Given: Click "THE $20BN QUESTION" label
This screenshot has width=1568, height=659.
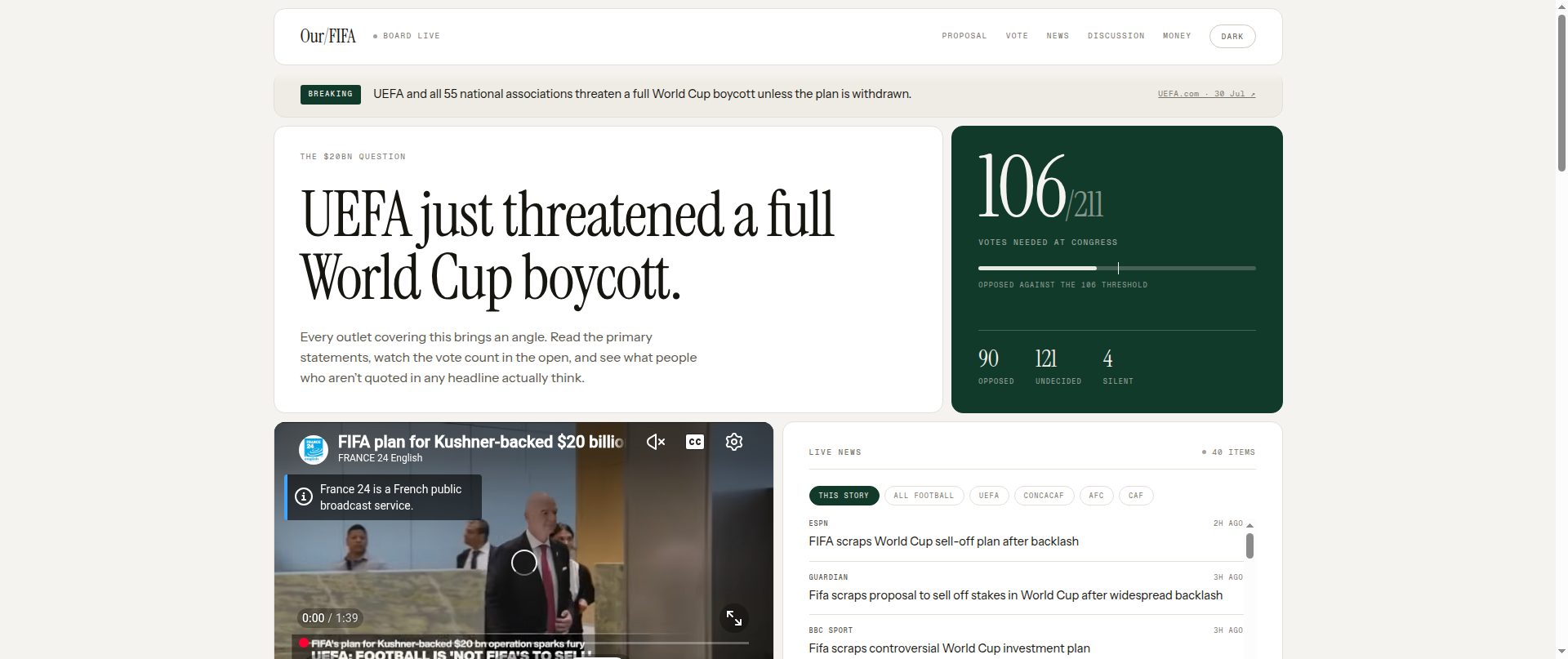Looking at the screenshot, I should pyautogui.click(x=353, y=157).
